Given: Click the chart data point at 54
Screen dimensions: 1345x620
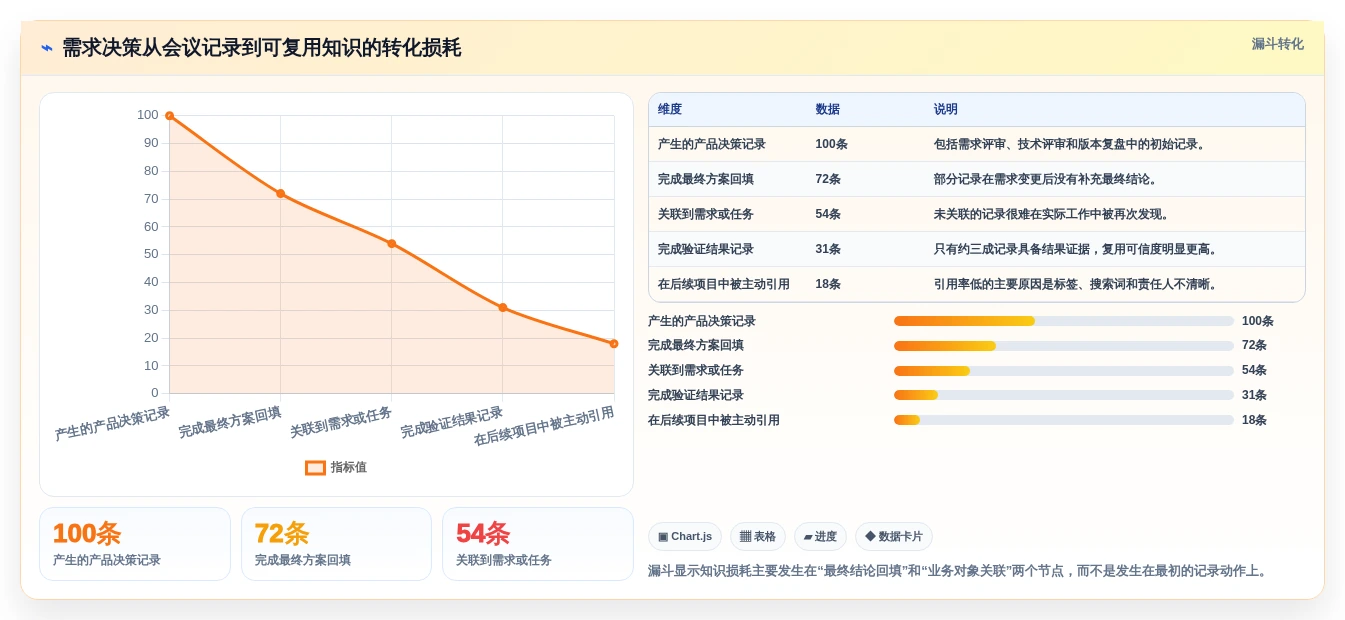Looking at the screenshot, I should tap(391, 244).
